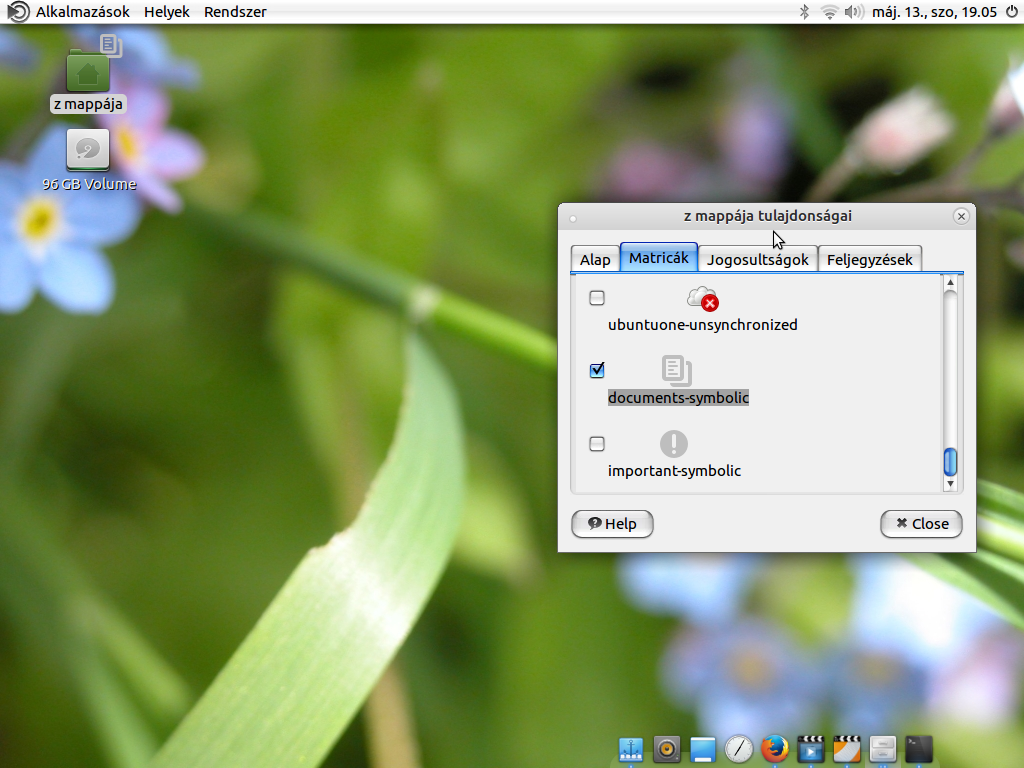
Task: Click the scrollbar up arrow in emblem list
Action: click(950, 282)
